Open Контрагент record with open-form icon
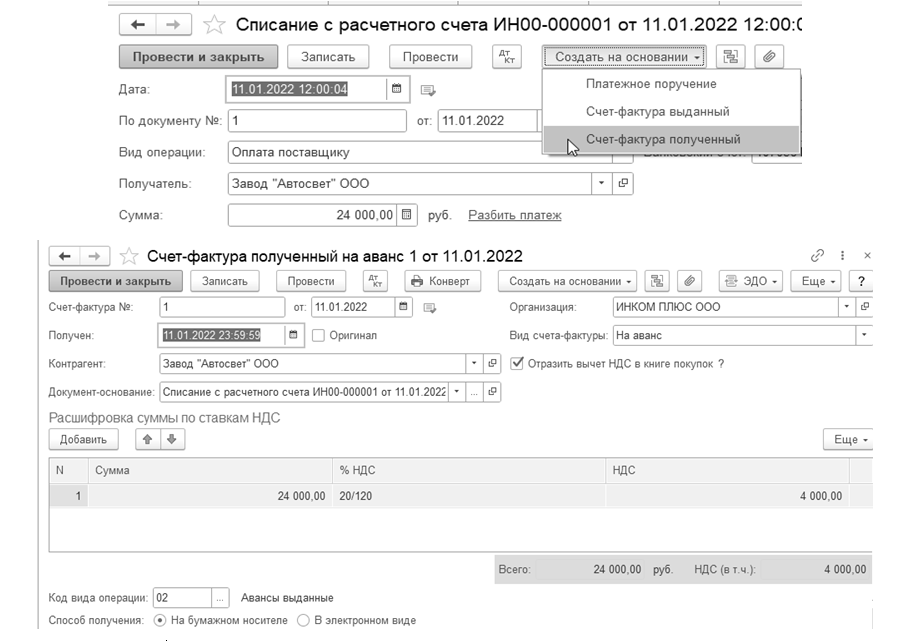The image size is (922, 641). pos(492,363)
